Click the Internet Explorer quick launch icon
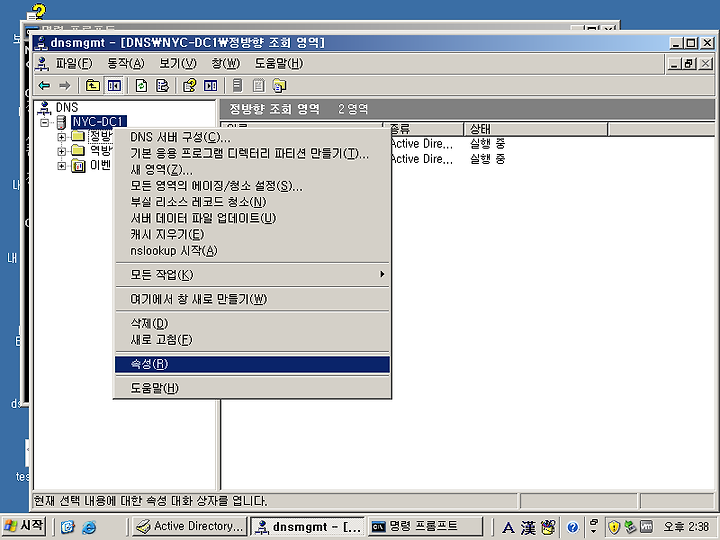This screenshot has width=720, height=540. coord(89,527)
